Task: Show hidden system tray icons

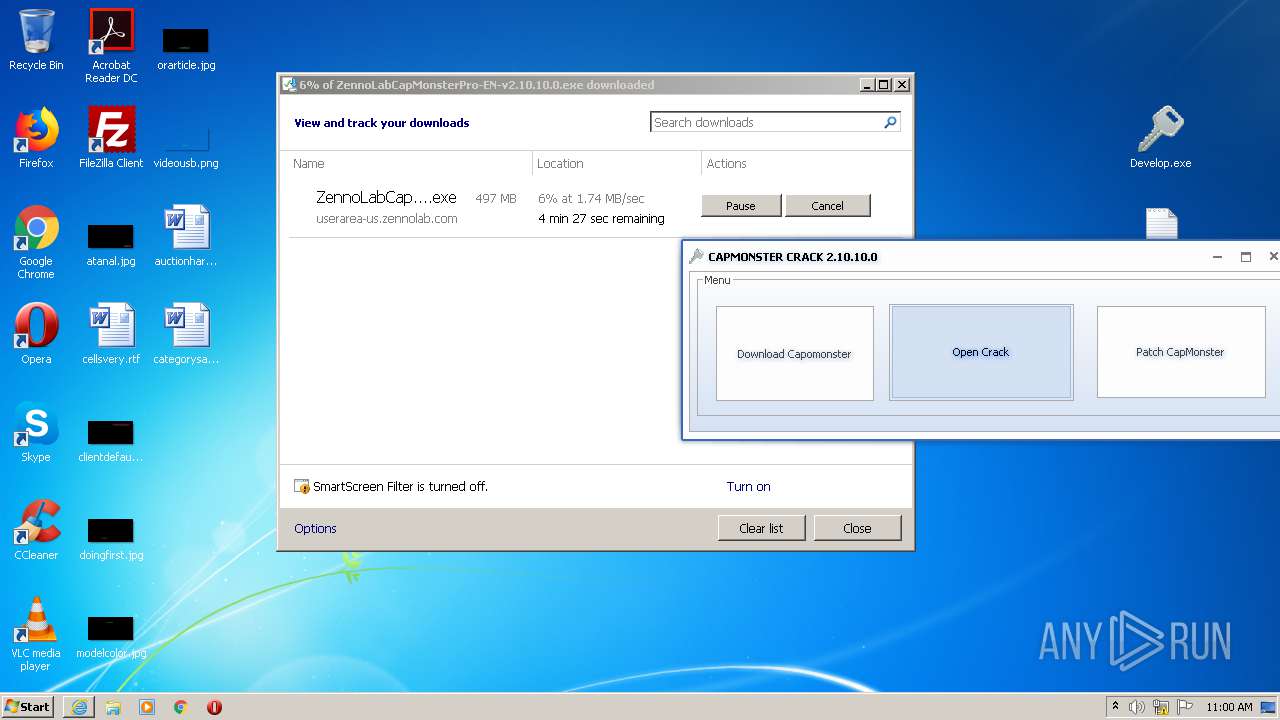Action: [1115, 707]
